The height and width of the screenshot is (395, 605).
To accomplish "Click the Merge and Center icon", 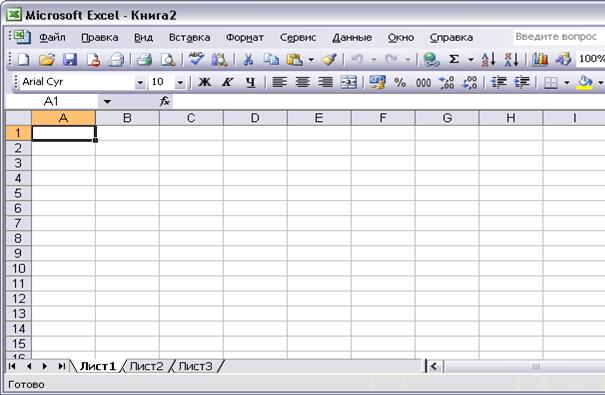I will (349, 82).
